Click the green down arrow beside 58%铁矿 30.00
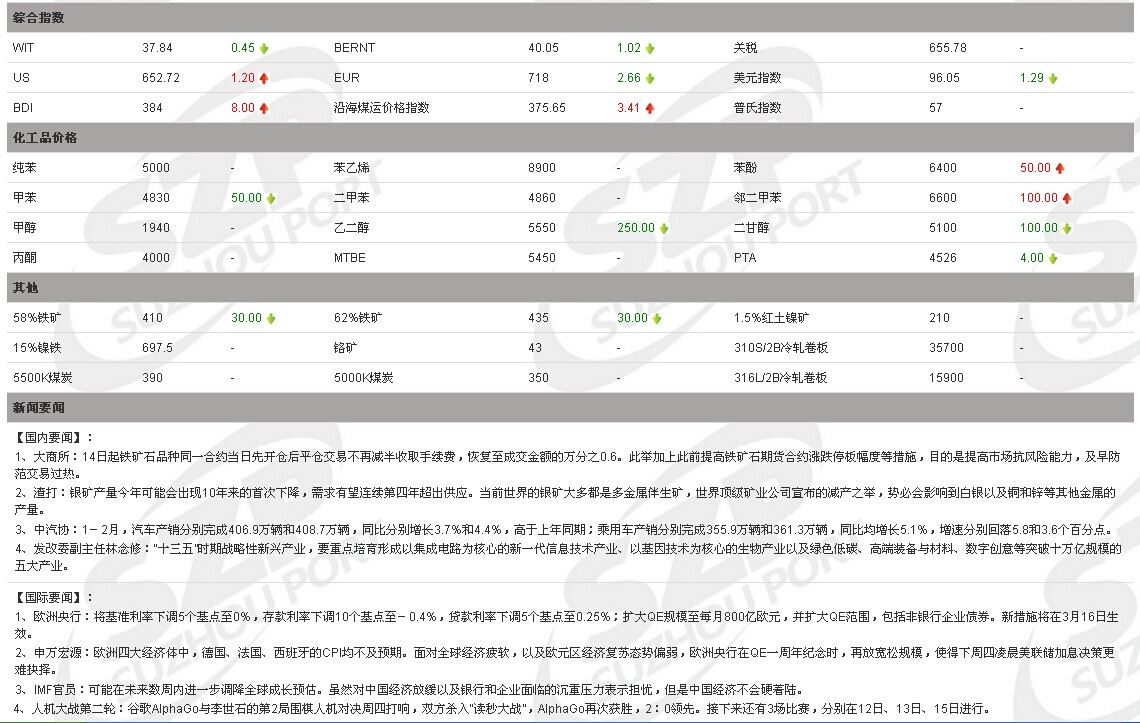This screenshot has width=1140, height=723. click(x=271, y=318)
